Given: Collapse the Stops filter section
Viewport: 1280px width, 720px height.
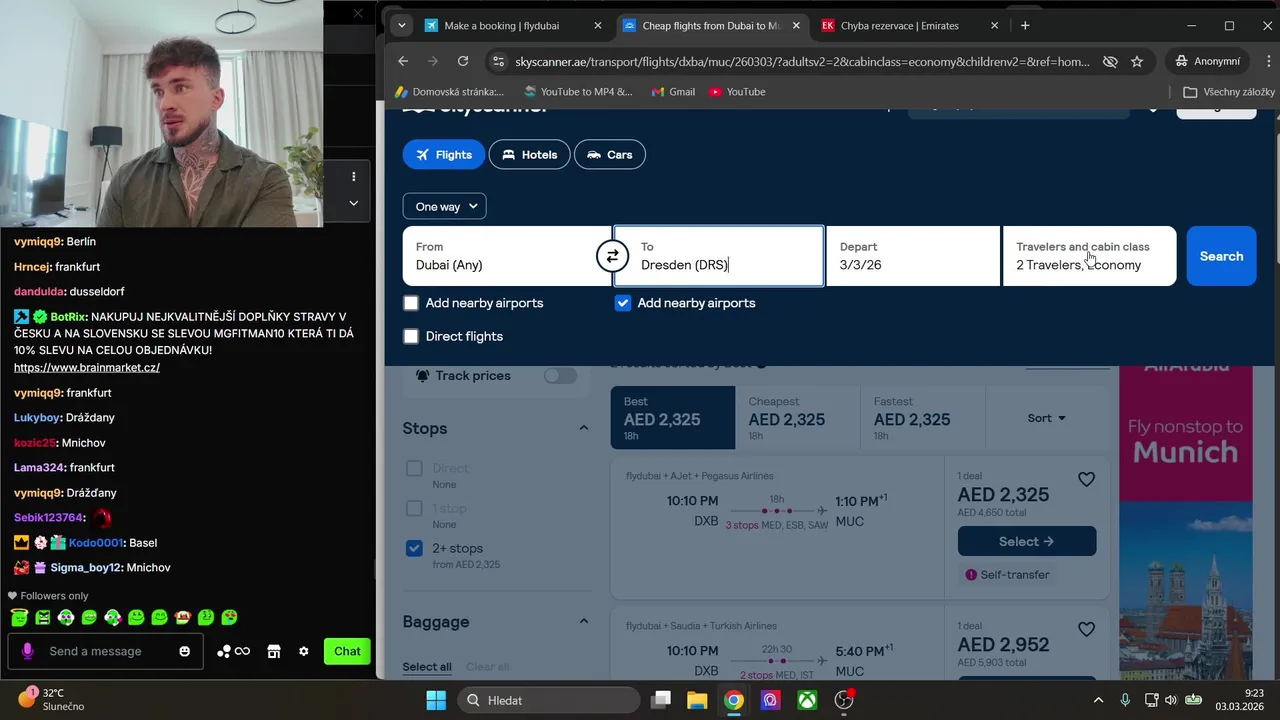Looking at the screenshot, I should click(x=584, y=428).
